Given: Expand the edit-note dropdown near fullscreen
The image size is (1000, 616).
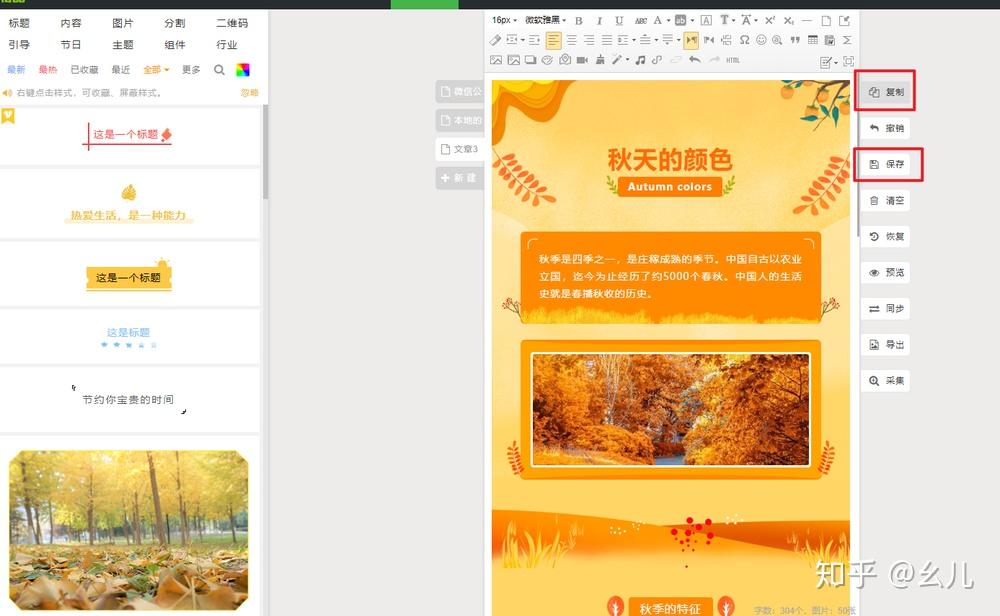Looking at the screenshot, I should coord(836,62).
